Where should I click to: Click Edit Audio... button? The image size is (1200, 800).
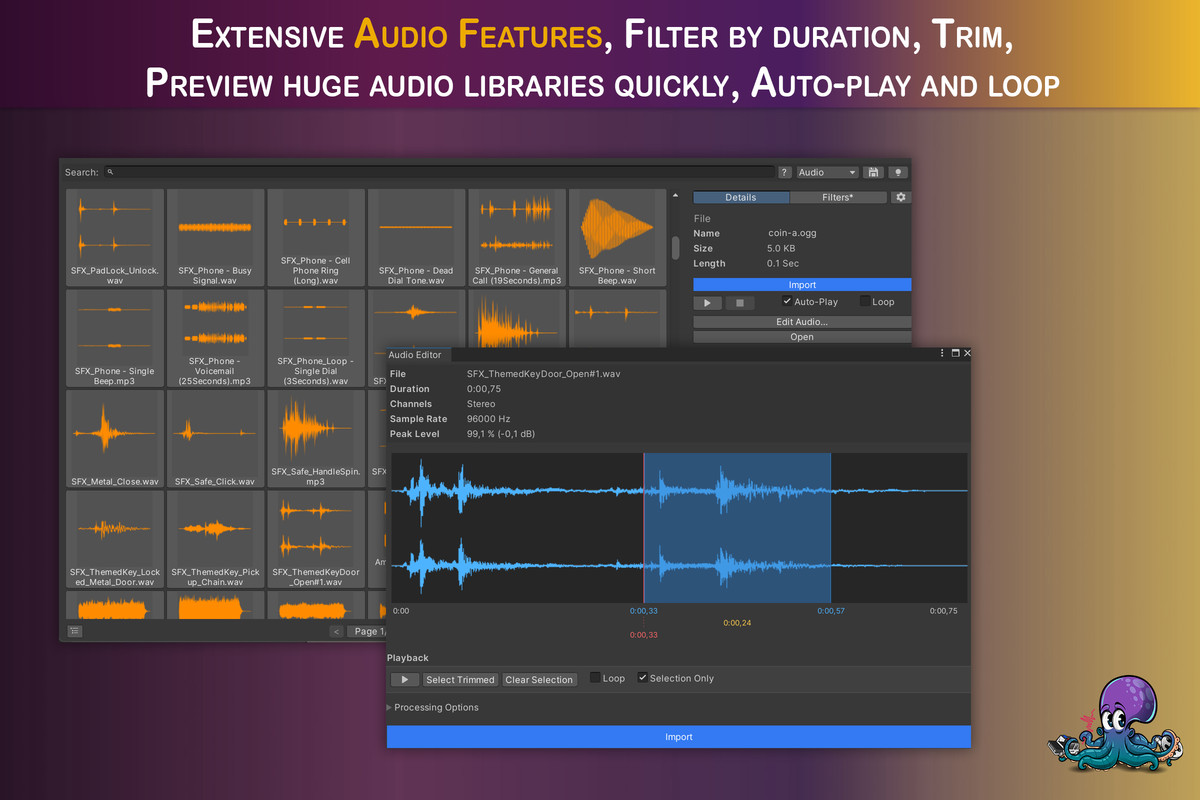(x=802, y=322)
